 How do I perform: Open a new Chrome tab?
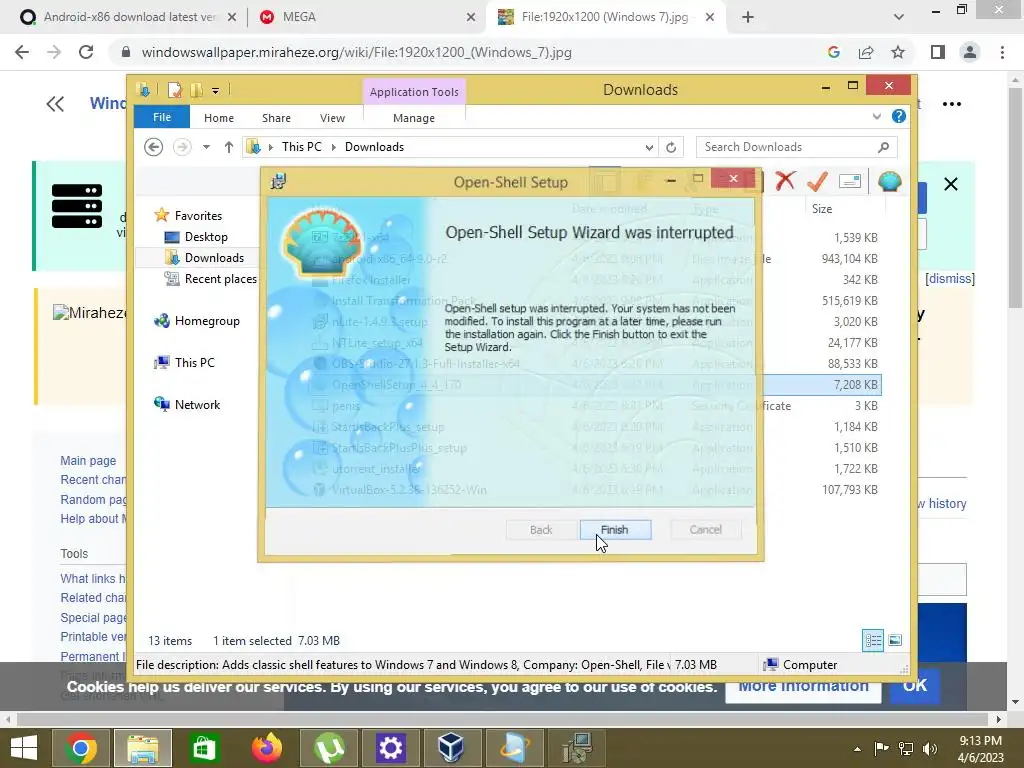click(748, 17)
